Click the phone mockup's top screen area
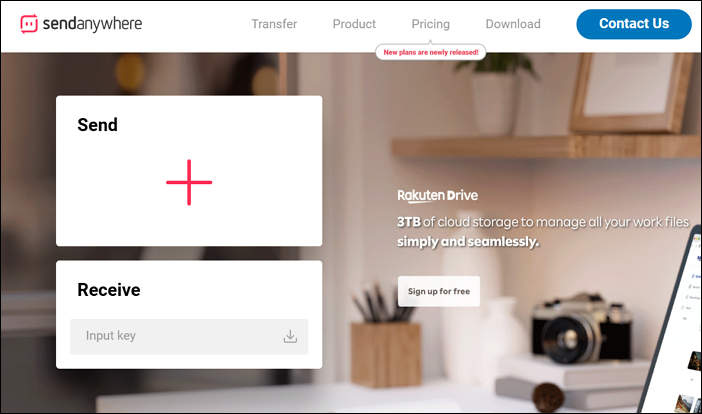This screenshot has height=414, width=702. coord(697,251)
